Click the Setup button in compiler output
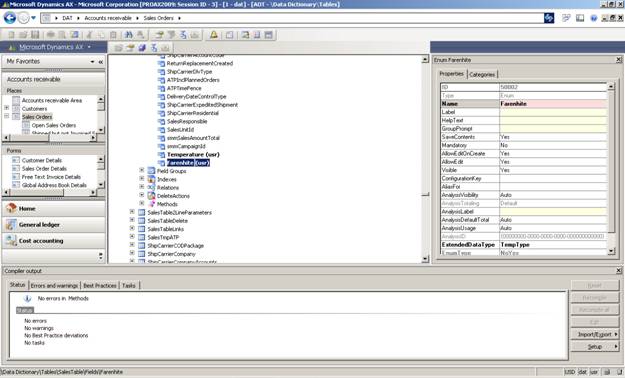This screenshot has height=378, width=625. (x=595, y=346)
